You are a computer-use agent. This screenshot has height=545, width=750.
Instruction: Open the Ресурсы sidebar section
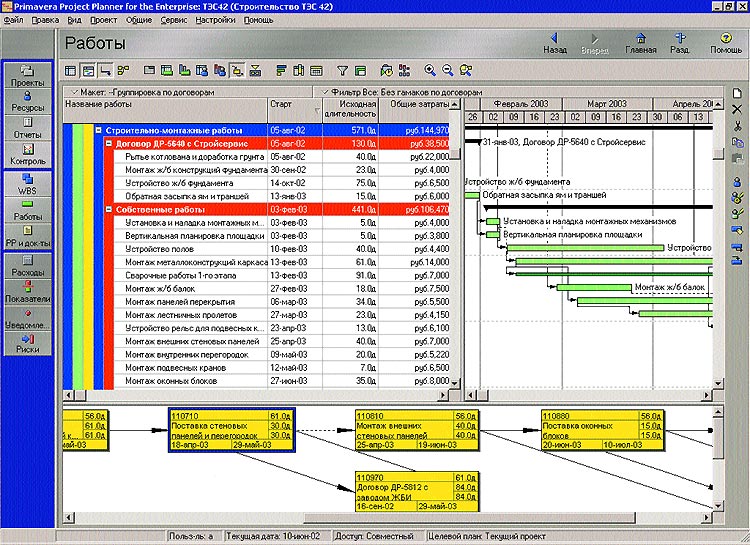(28, 100)
